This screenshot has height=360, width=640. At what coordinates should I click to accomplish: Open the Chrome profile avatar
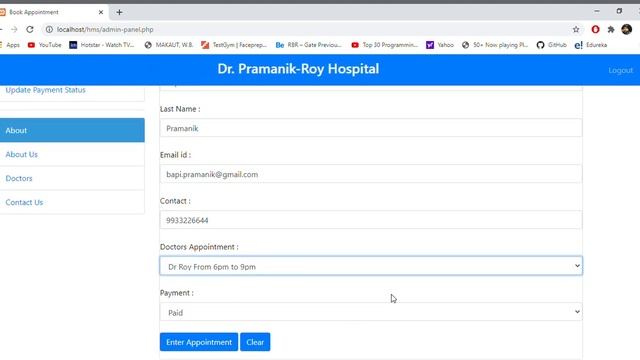click(627, 29)
